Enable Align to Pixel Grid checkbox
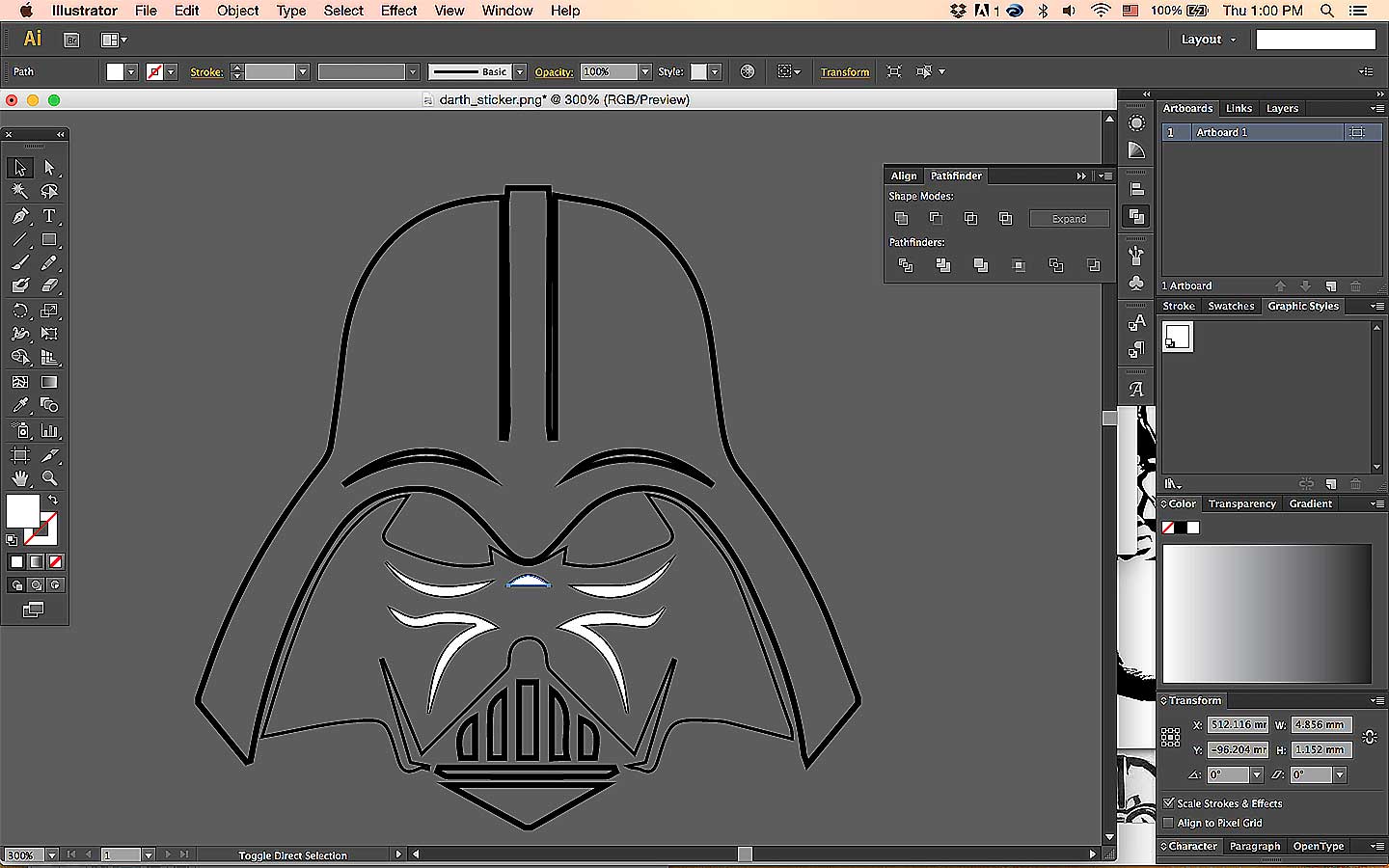This screenshot has height=868, width=1389. tap(1168, 823)
